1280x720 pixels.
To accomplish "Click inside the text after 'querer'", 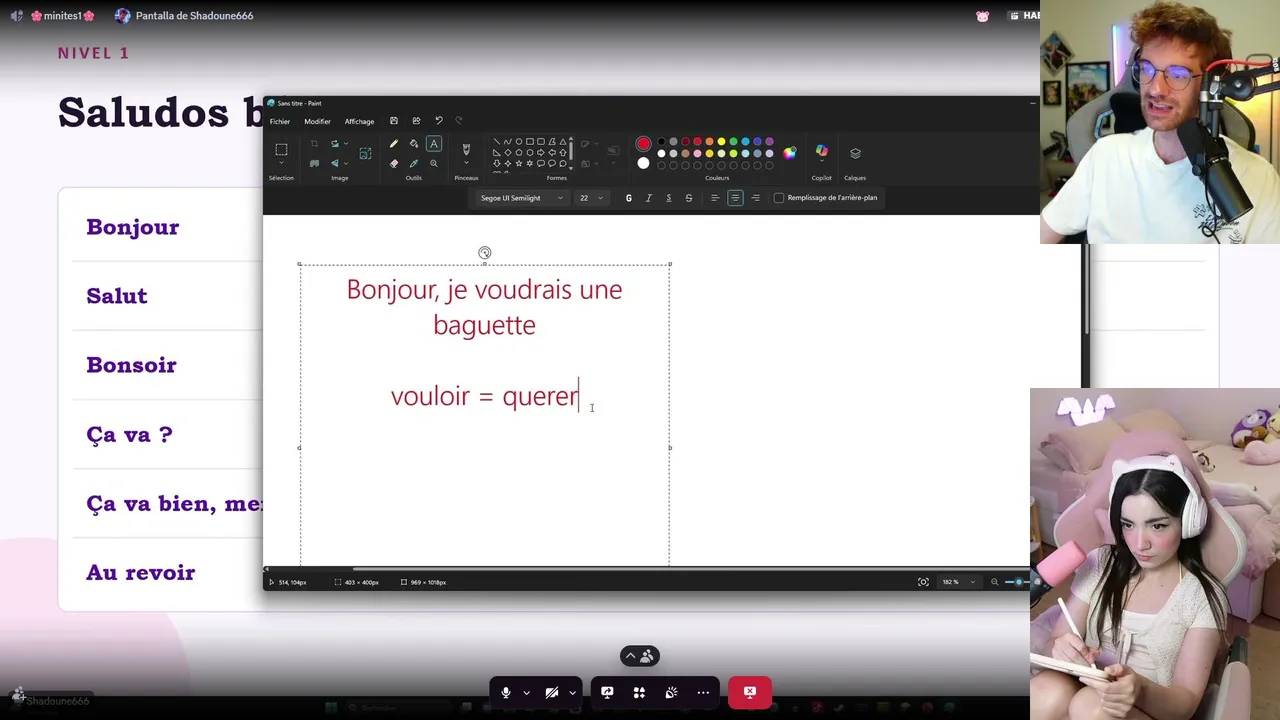I will click(580, 396).
